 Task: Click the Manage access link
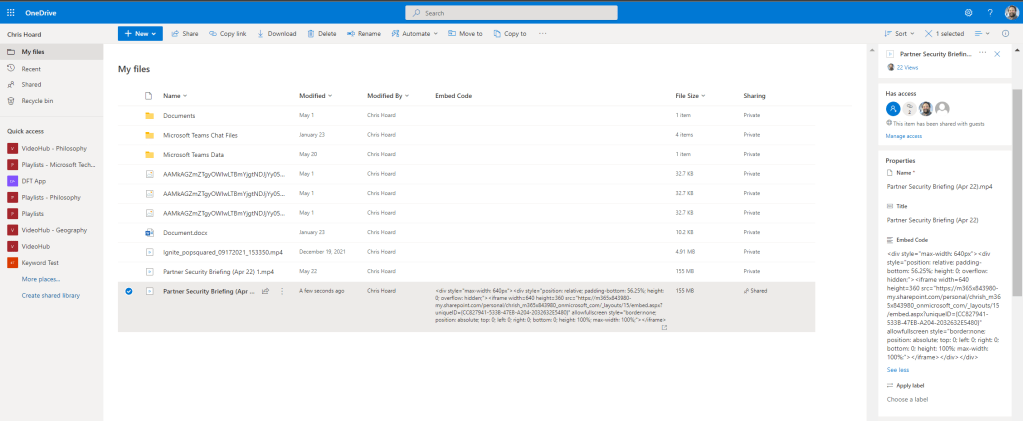click(x=903, y=135)
